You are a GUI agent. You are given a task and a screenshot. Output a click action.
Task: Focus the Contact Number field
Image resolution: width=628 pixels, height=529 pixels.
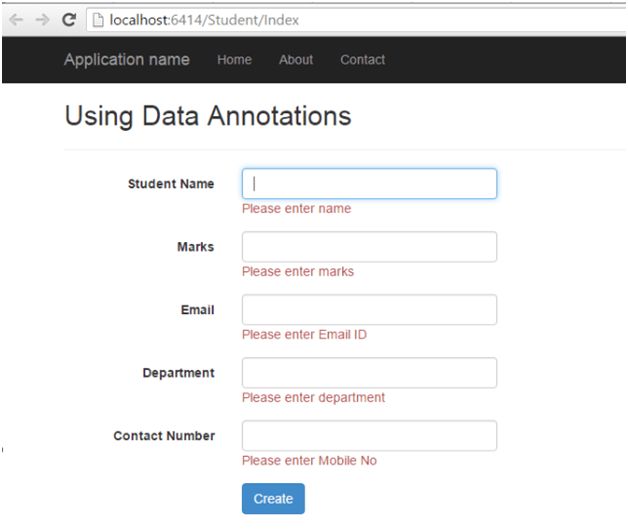(x=369, y=436)
